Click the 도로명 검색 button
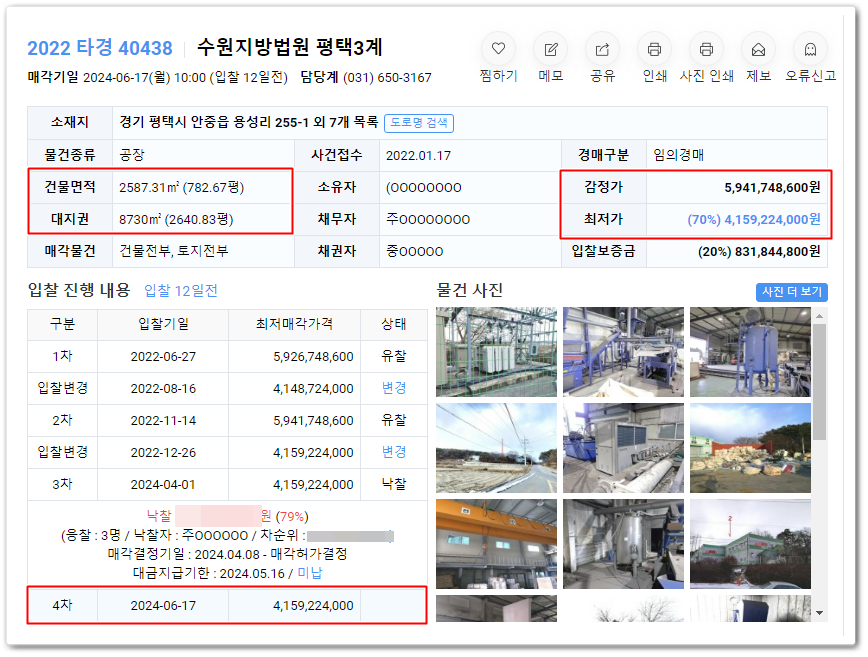The height and width of the screenshot is (657, 868). click(419, 123)
